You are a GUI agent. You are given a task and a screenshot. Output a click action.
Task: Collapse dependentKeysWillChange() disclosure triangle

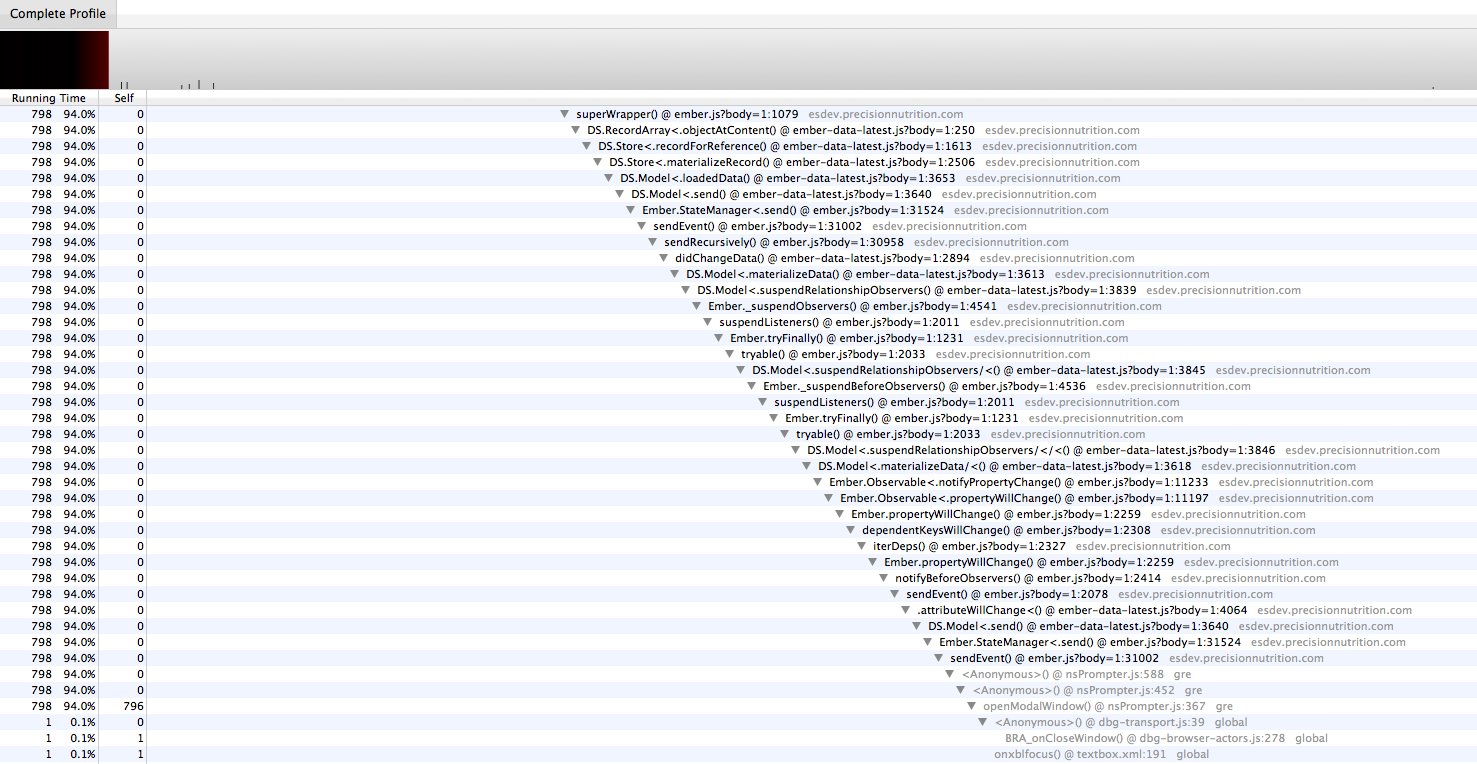(851, 530)
